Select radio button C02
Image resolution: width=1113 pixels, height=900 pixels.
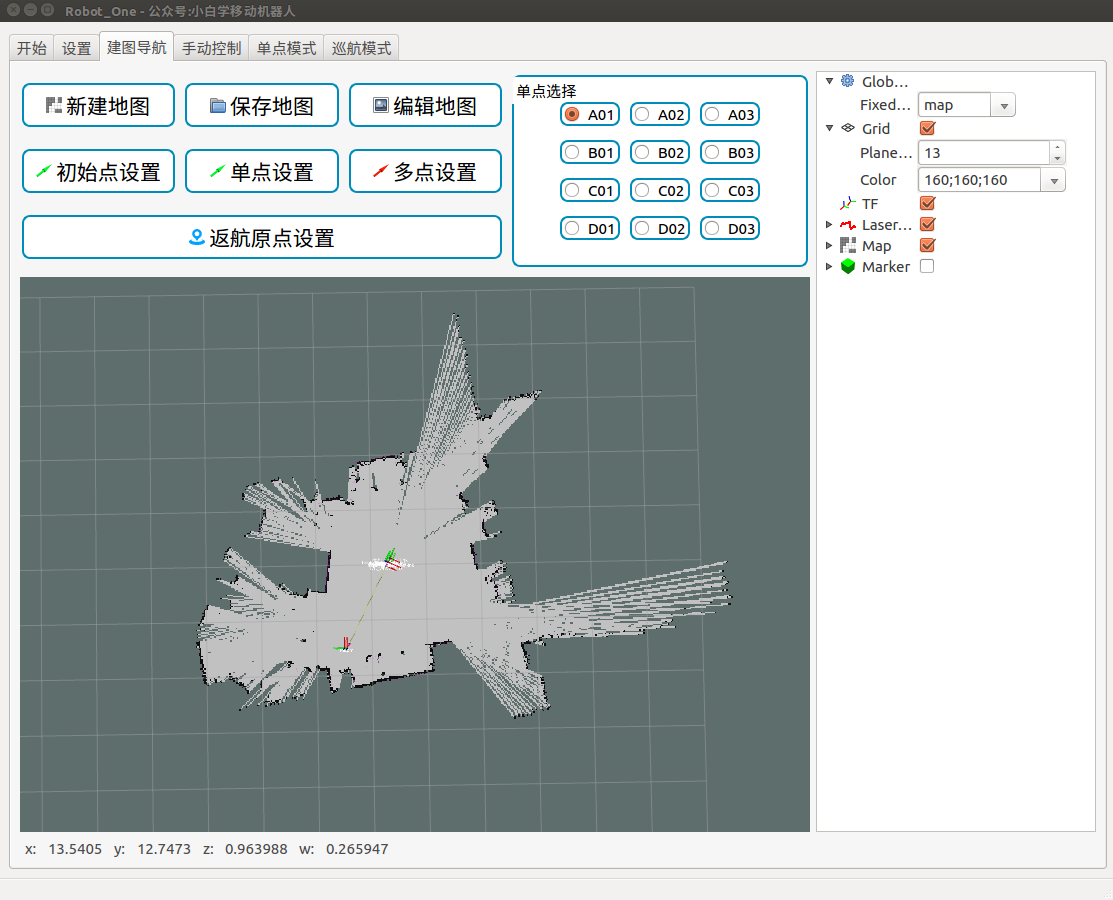pos(642,190)
